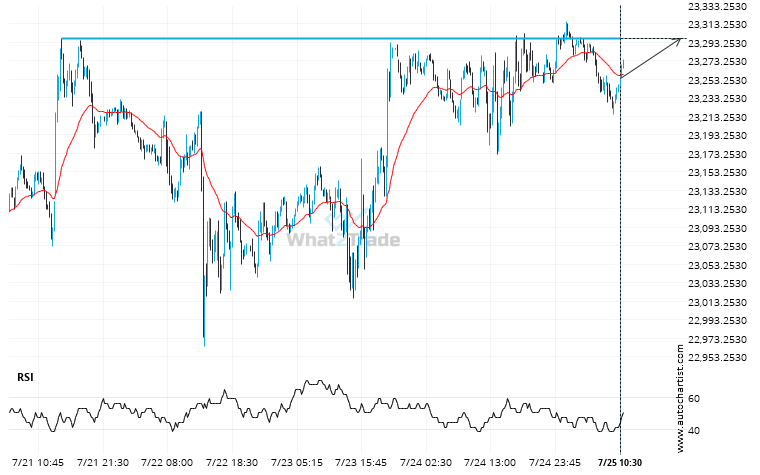
Task: Click the 23,093.2530 price axis label
Action: [x=717, y=229]
